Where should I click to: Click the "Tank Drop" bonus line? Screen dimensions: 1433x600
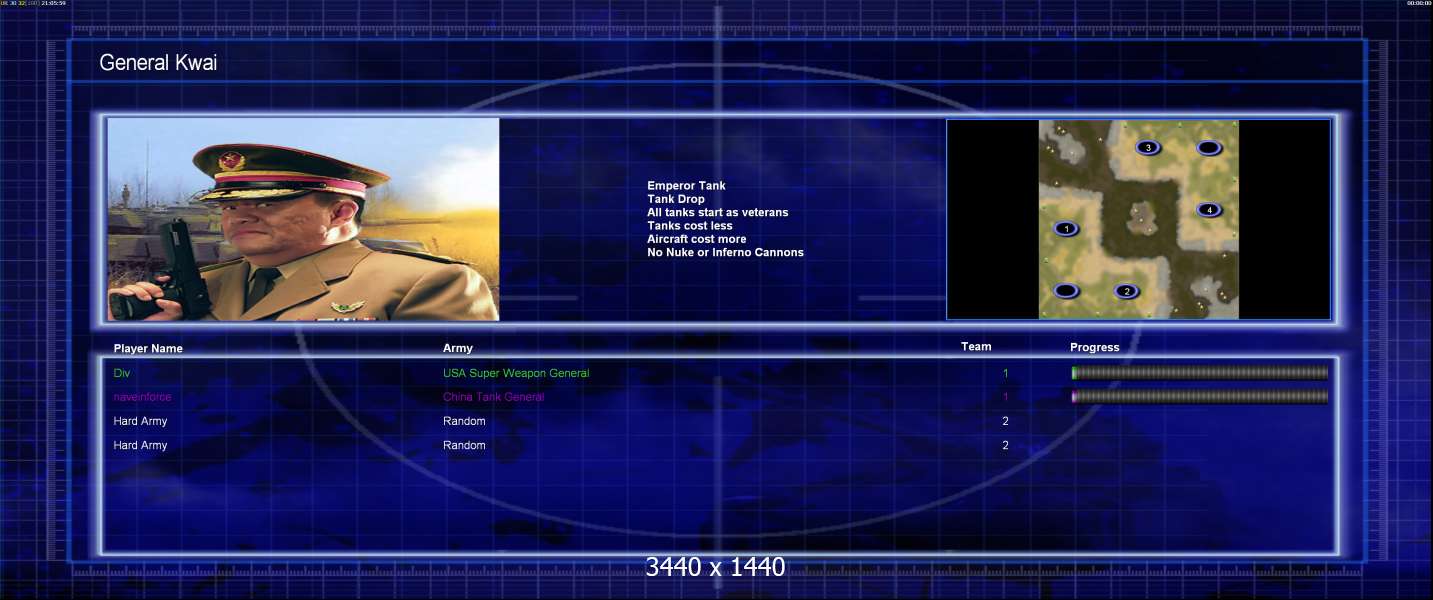point(676,199)
